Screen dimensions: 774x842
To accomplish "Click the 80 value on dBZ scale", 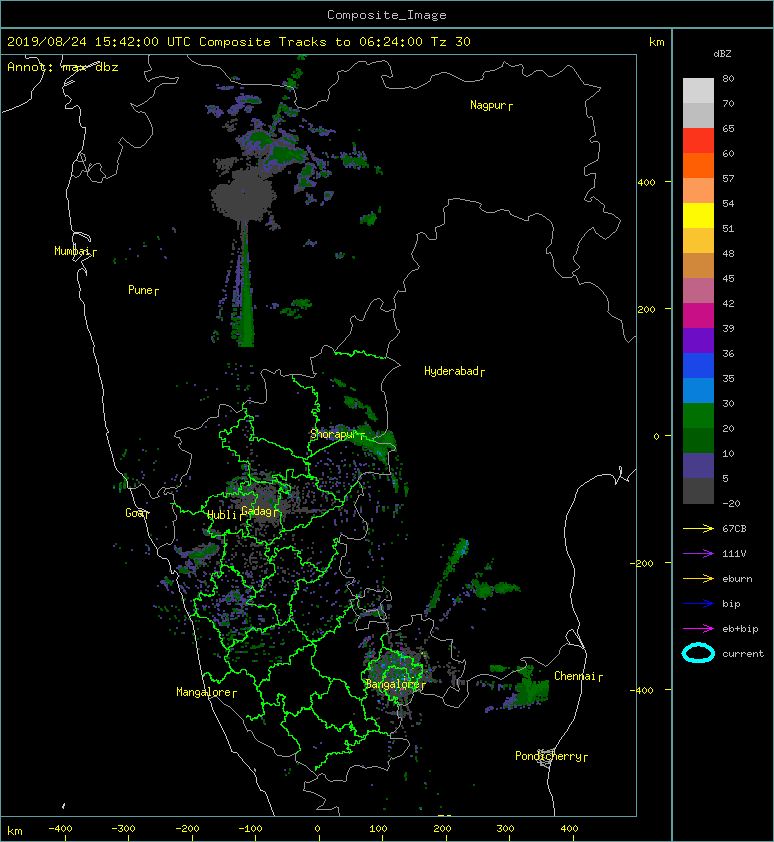I will 728,78.
